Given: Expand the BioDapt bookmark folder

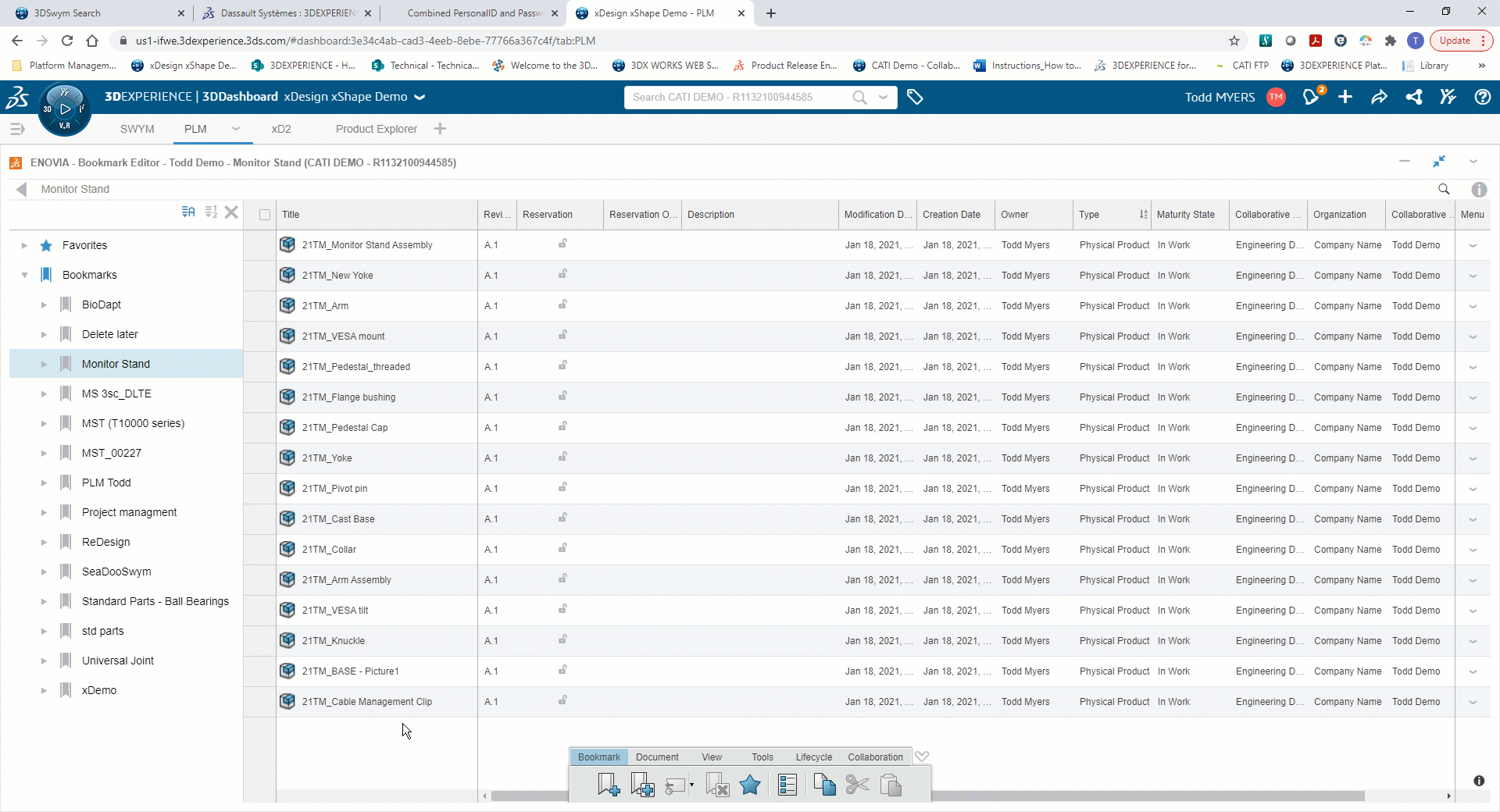Looking at the screenshot, I should (44, 304).
